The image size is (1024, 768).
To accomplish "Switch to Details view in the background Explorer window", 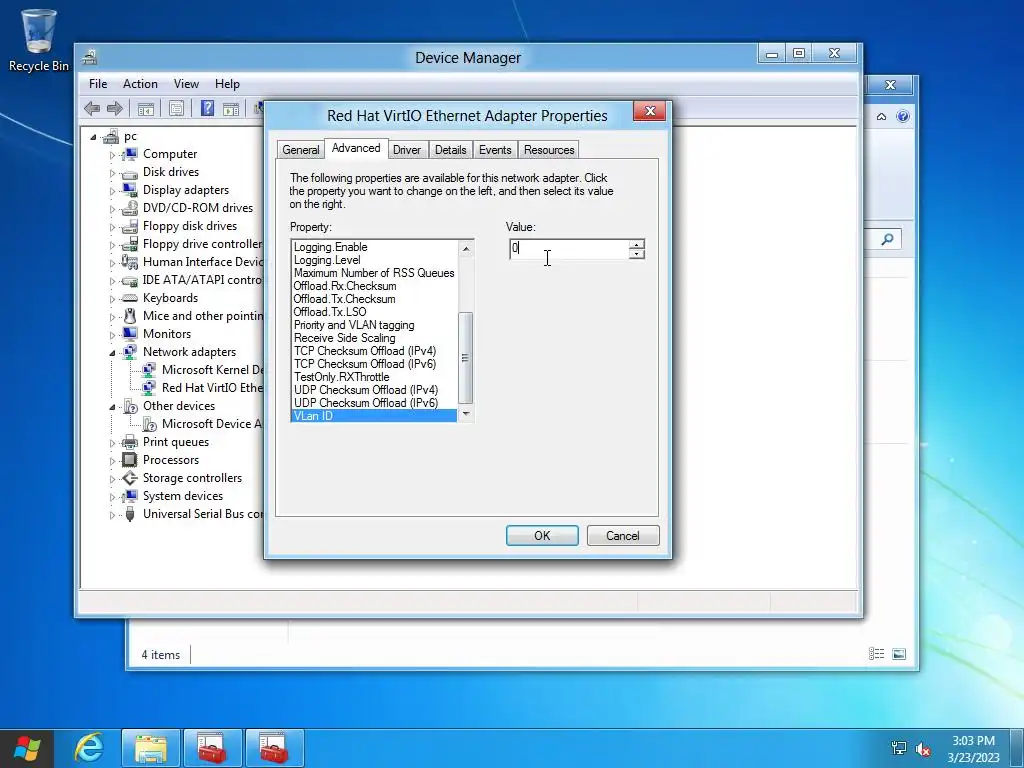I will (x=876, y=654).
